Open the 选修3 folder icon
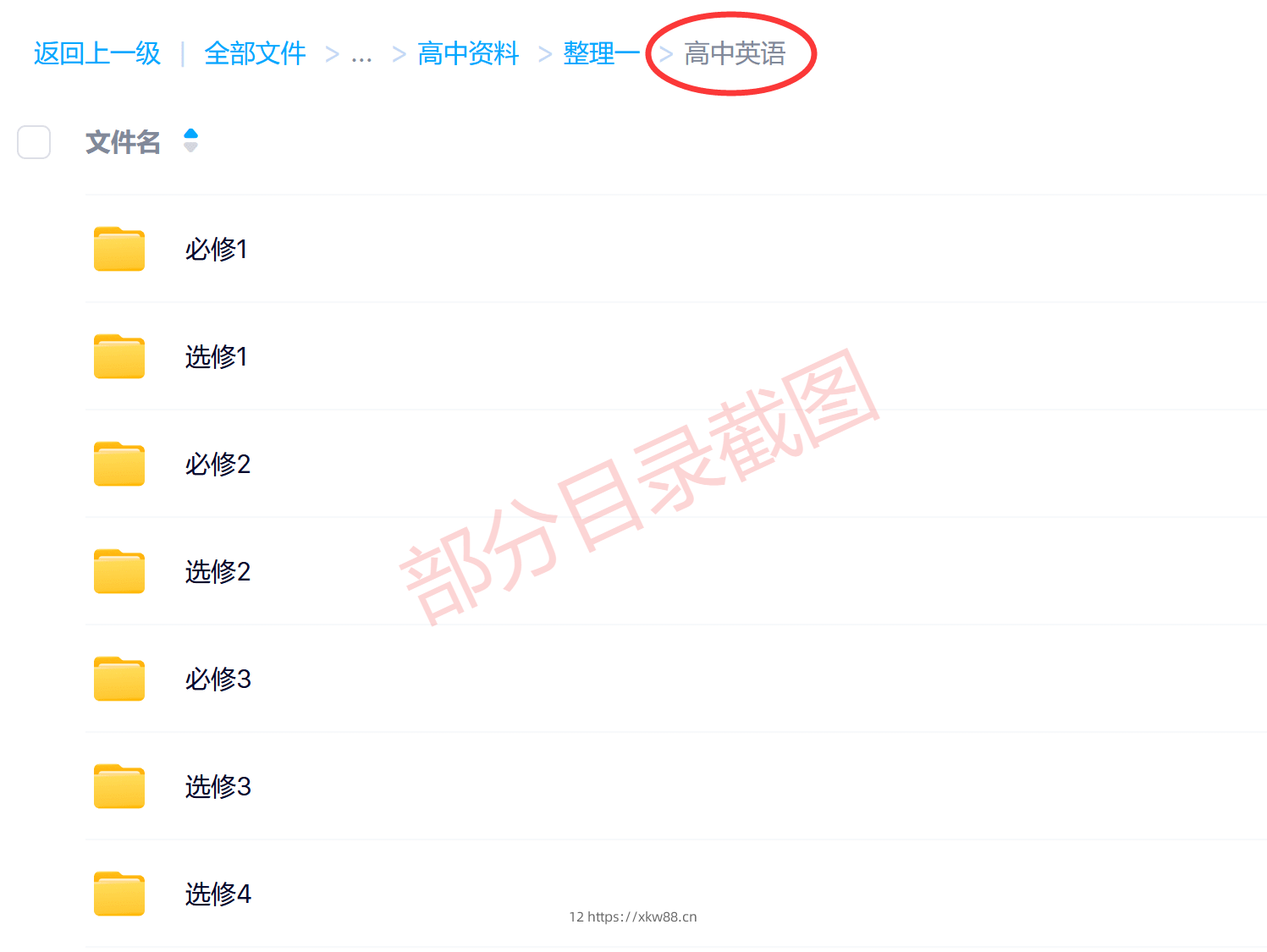 pyautogui.click(x=119, y=786)
